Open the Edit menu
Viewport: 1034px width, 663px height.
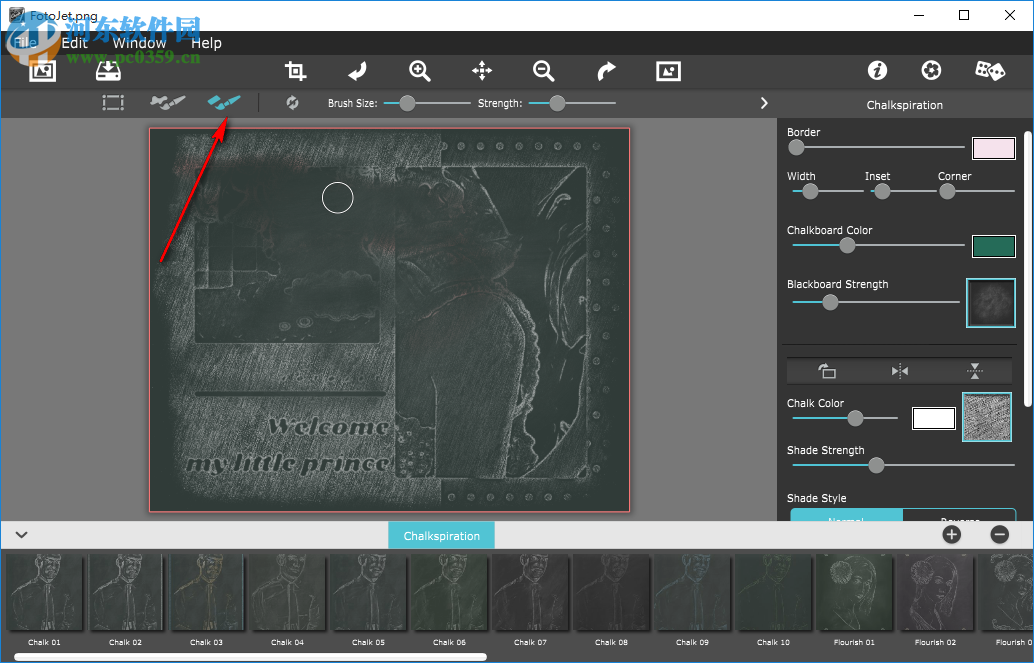75,43
